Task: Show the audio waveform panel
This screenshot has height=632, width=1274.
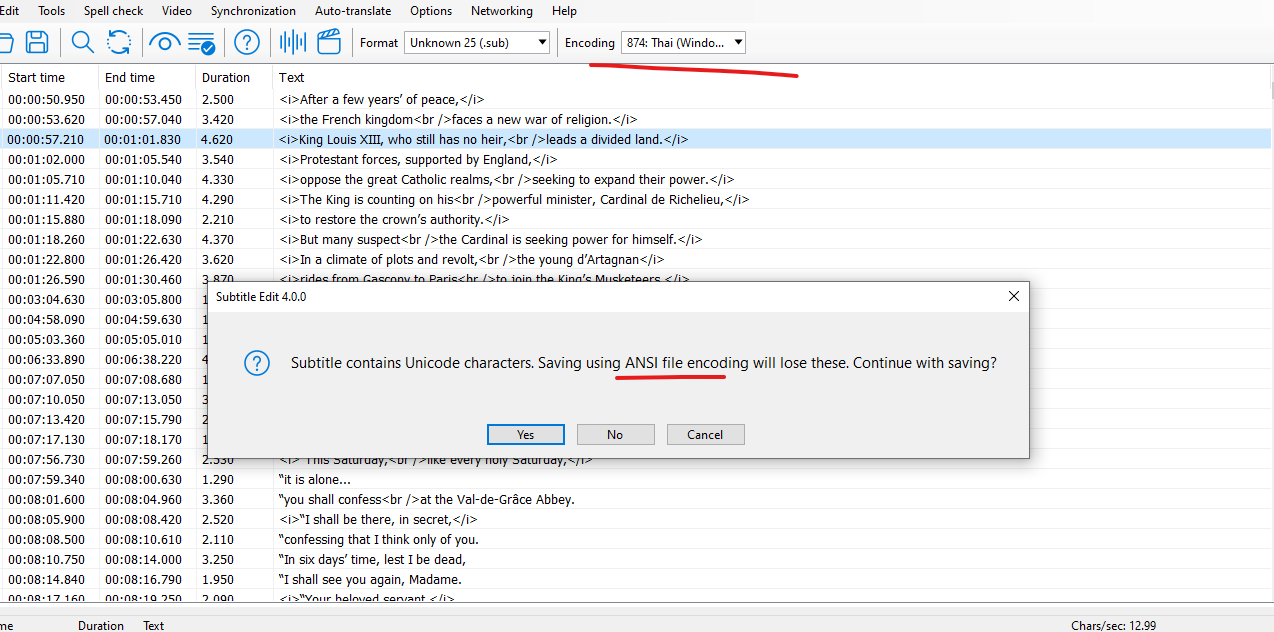Action: (291, 42)
